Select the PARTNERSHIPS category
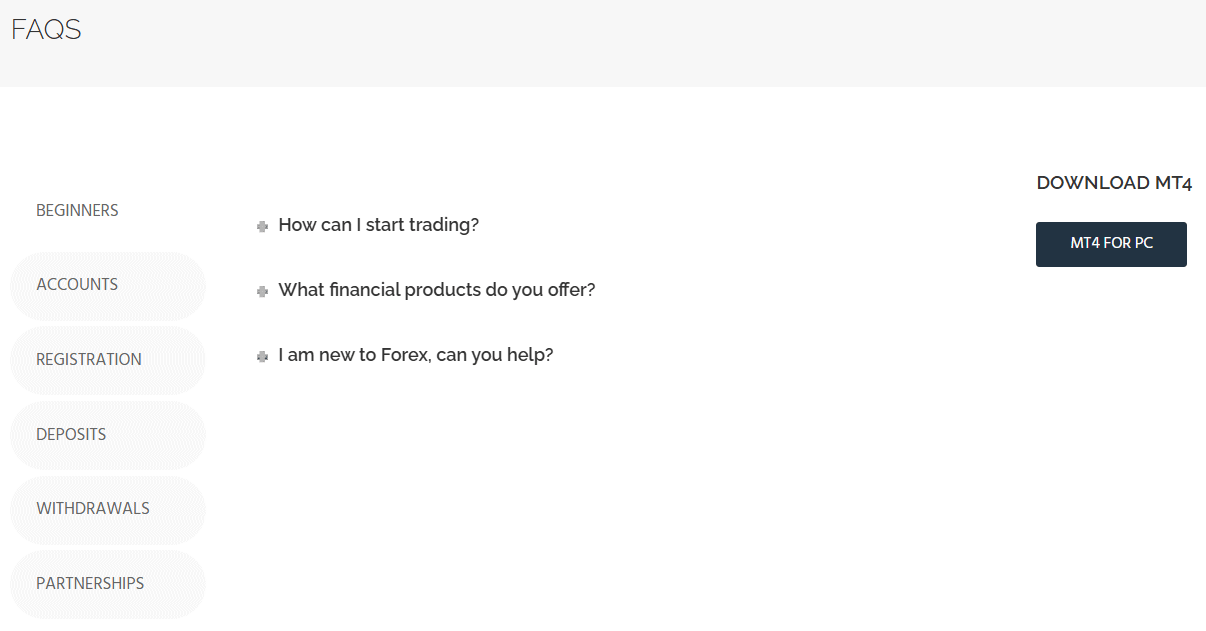 90,583
